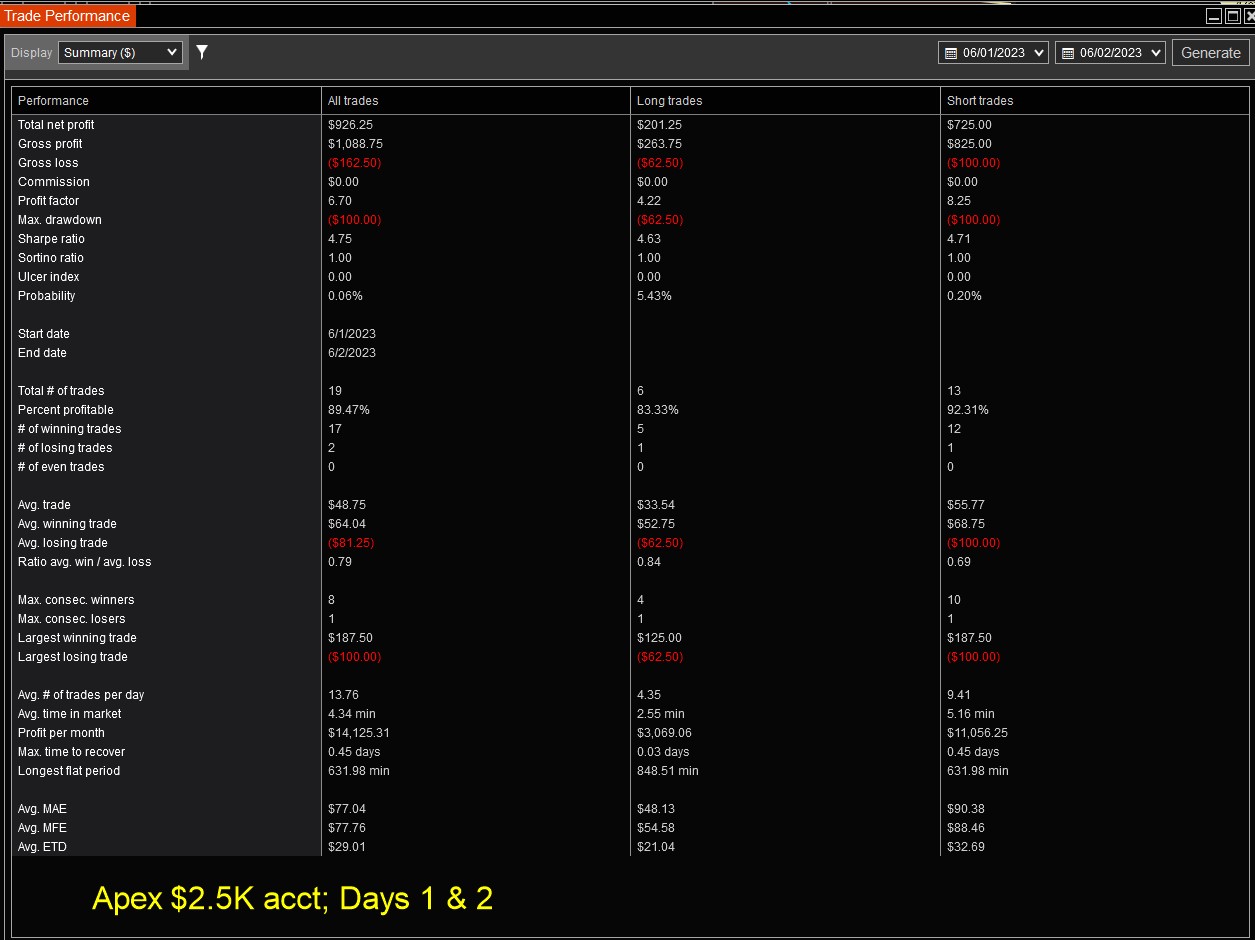Select the Start date value 6/1/2023
The image size is (1255, 940).
[x=352, y=334]
